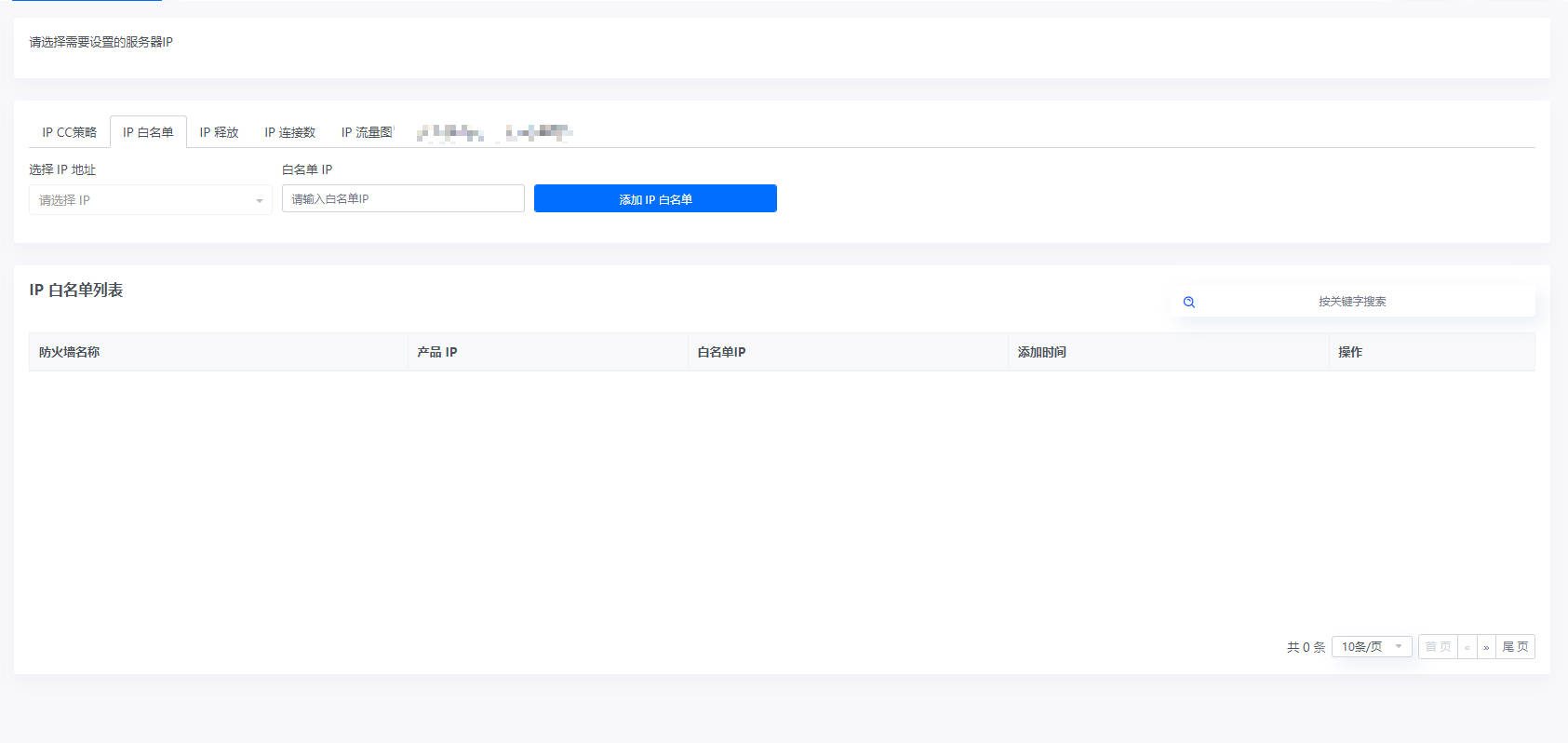Screen dimensions: 1568x743
Task: Click the search magnifier icon
Action: (x=1189, y=302)
